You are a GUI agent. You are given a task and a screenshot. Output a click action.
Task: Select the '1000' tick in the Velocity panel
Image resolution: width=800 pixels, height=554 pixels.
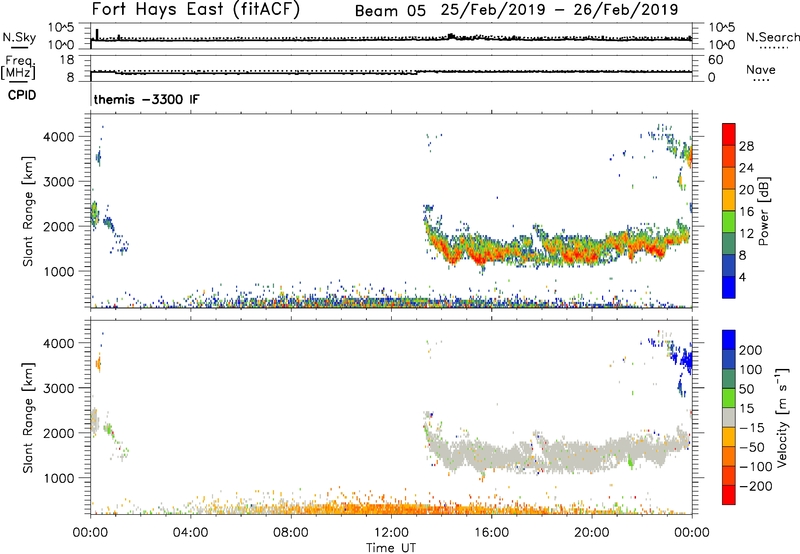[59, 478]
